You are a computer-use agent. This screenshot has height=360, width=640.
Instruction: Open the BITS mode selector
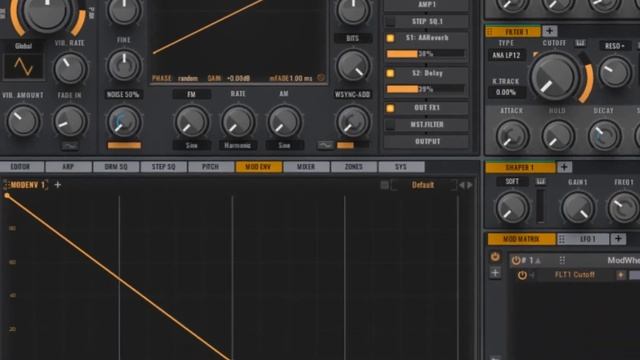pos(353,38)
